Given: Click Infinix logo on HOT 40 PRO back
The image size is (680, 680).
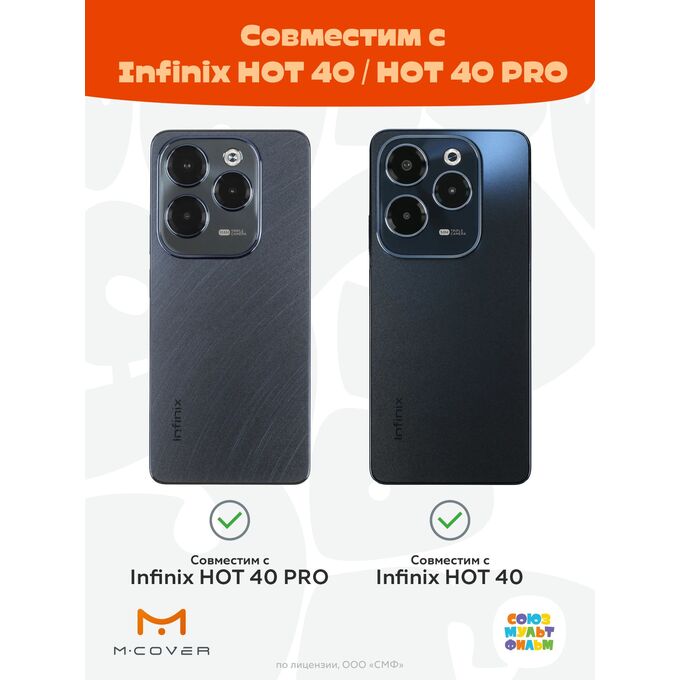Looking at the screenshot, I should [177, 419].
